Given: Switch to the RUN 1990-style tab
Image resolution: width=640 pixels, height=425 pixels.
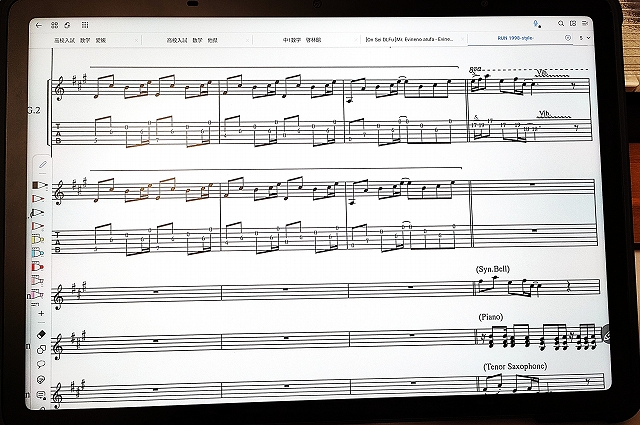Looking at the screenshot, I should (x=514, y=39).
